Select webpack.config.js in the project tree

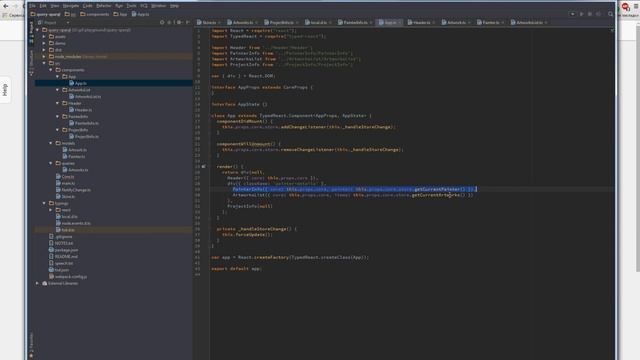pos(68,277)
